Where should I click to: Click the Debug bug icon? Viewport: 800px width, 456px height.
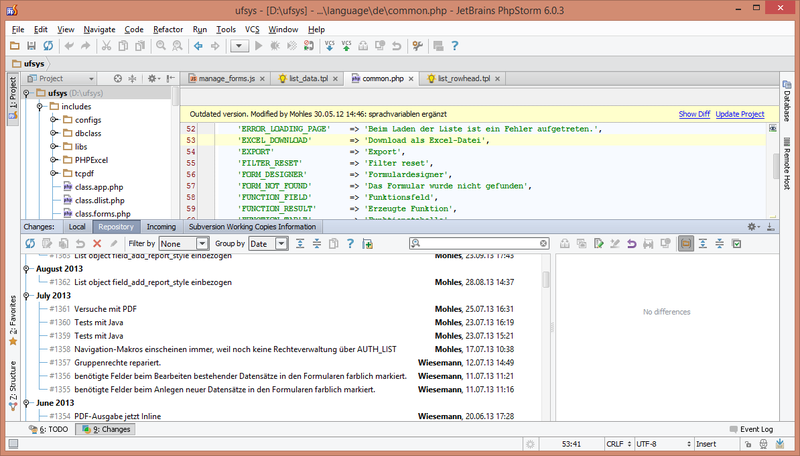click(275, 46)
